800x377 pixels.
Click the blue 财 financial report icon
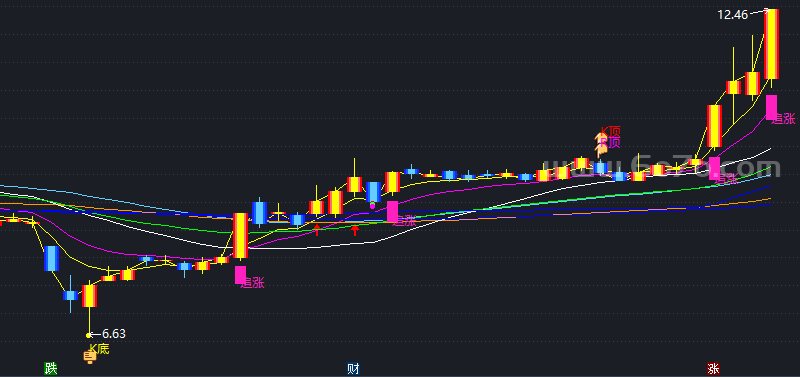coord(353,368)
